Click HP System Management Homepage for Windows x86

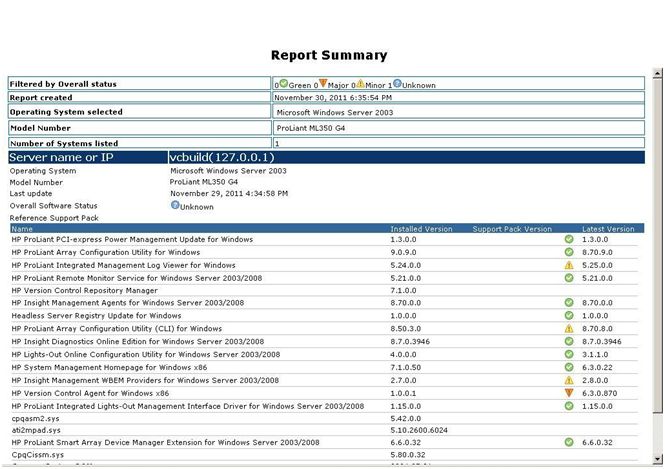[109, 367]
